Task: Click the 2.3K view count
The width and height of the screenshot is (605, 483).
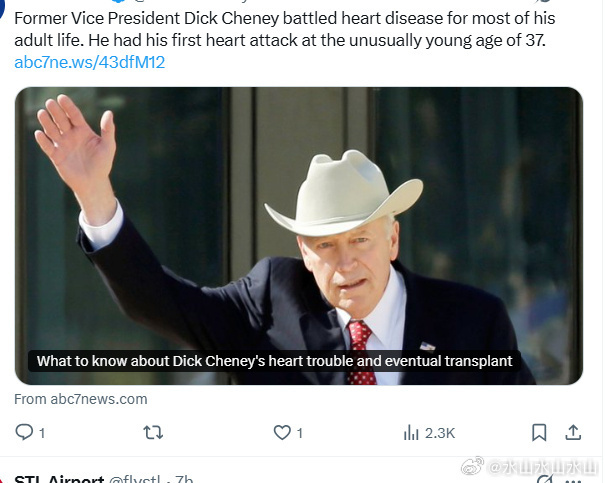Action: tap(440, 433)
